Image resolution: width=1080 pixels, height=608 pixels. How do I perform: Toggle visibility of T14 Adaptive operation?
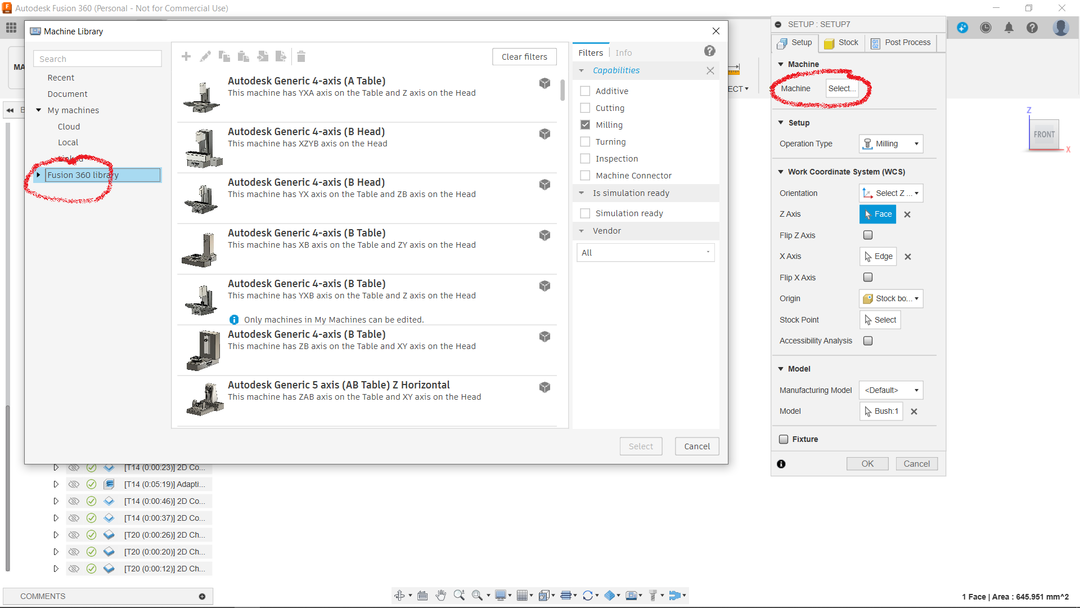[73, 484]
